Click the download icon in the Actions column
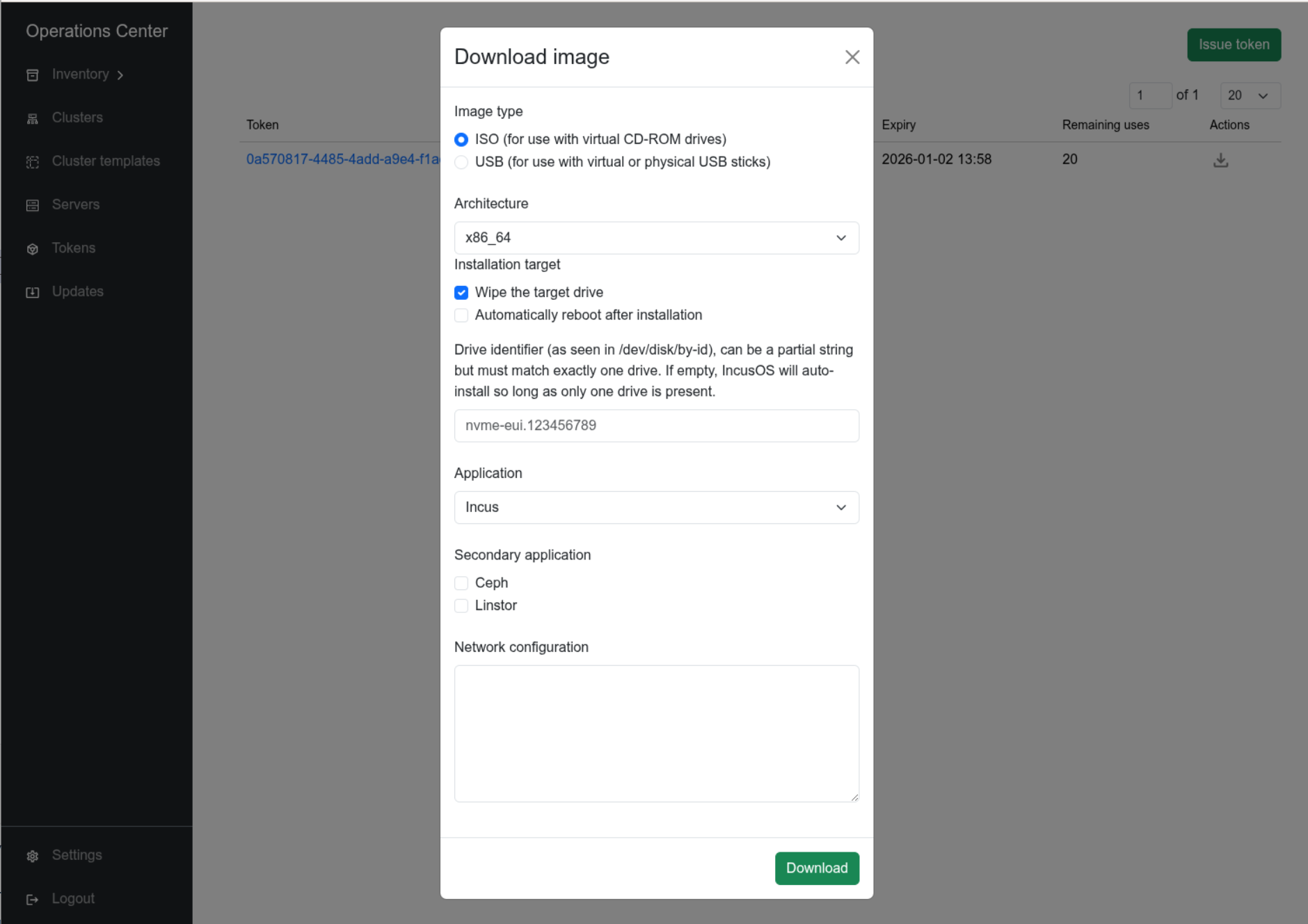 (1222, 159)
